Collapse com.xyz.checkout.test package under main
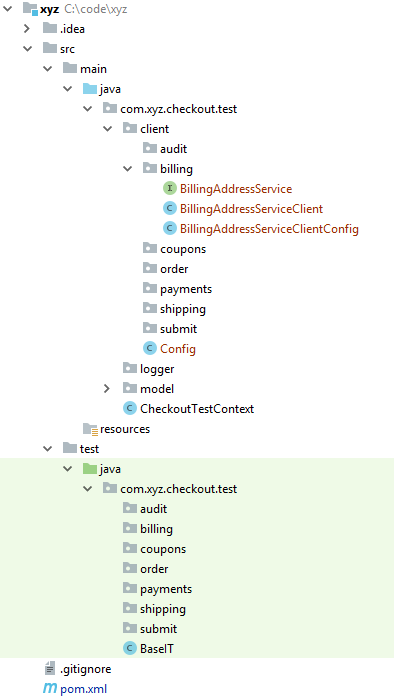394x699 pixels. click(x=87, y=108)
